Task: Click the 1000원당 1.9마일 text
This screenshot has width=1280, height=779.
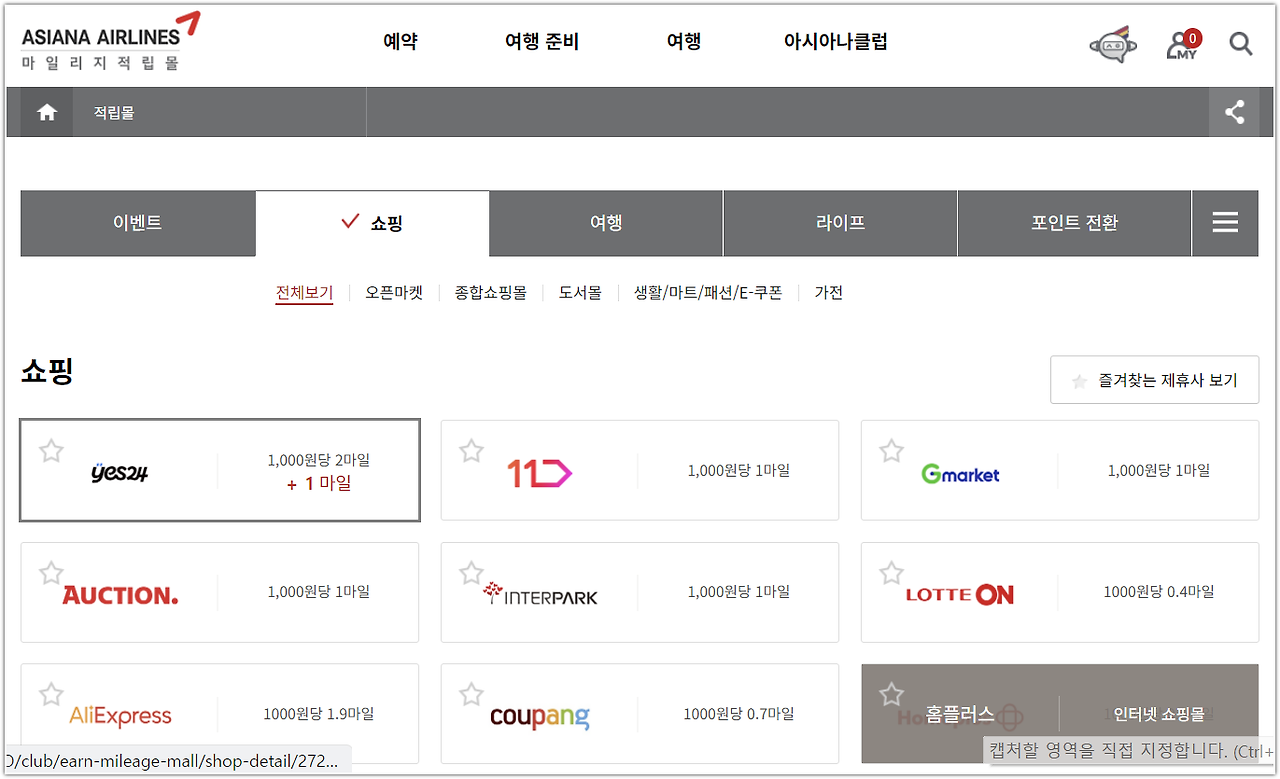Action: click(x=319, y=714)
